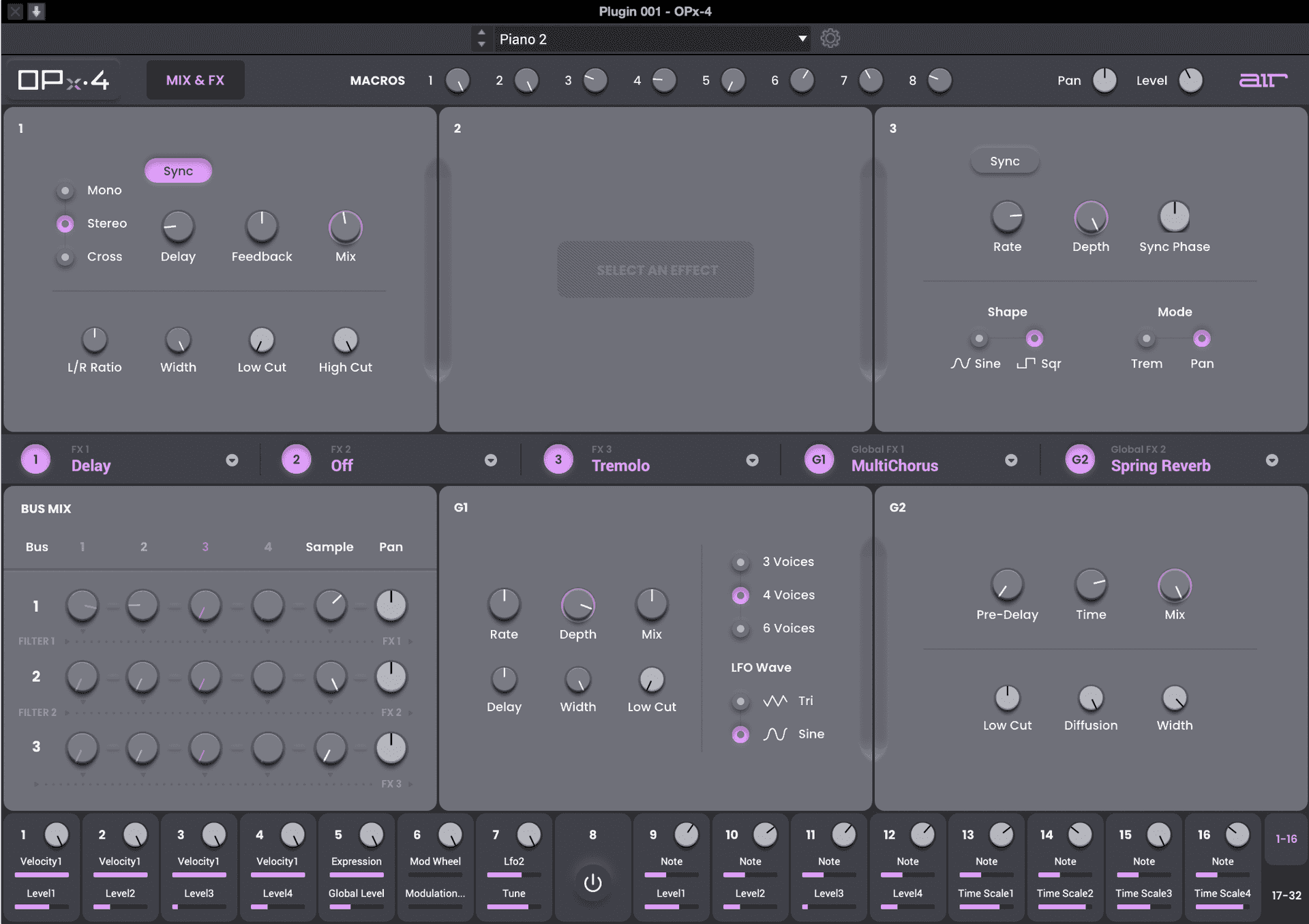Click preset previous/next stepper arrows
The height and width of the screenshot is (924, 1309).
(481, 38)
